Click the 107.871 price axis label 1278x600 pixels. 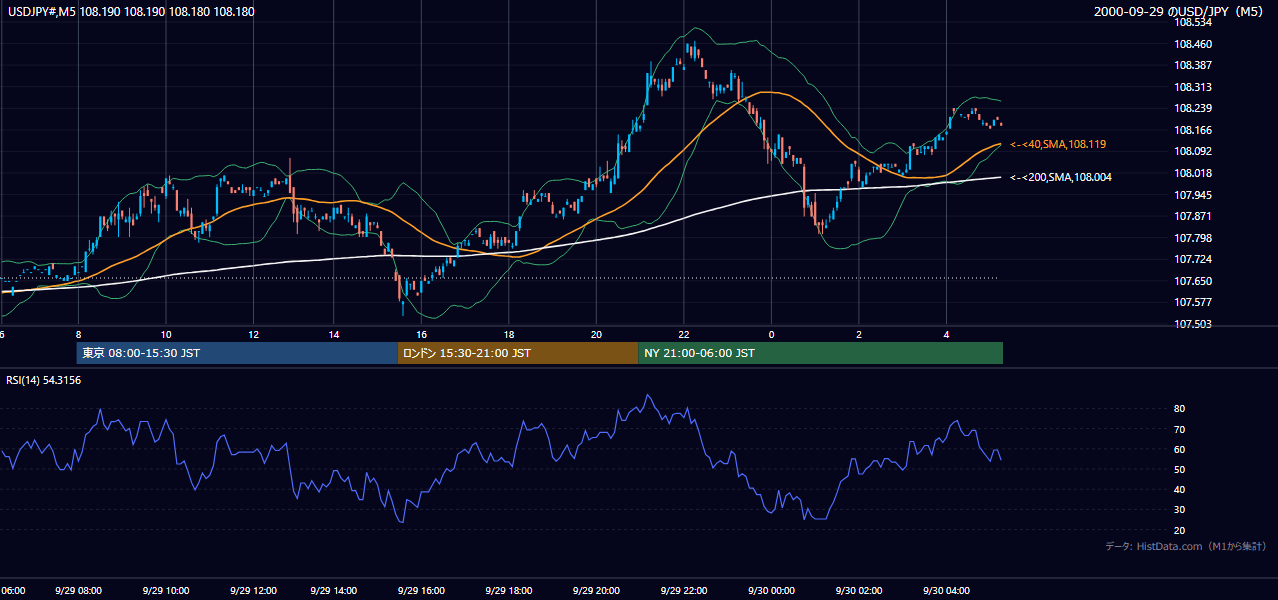click(1193, 216)
